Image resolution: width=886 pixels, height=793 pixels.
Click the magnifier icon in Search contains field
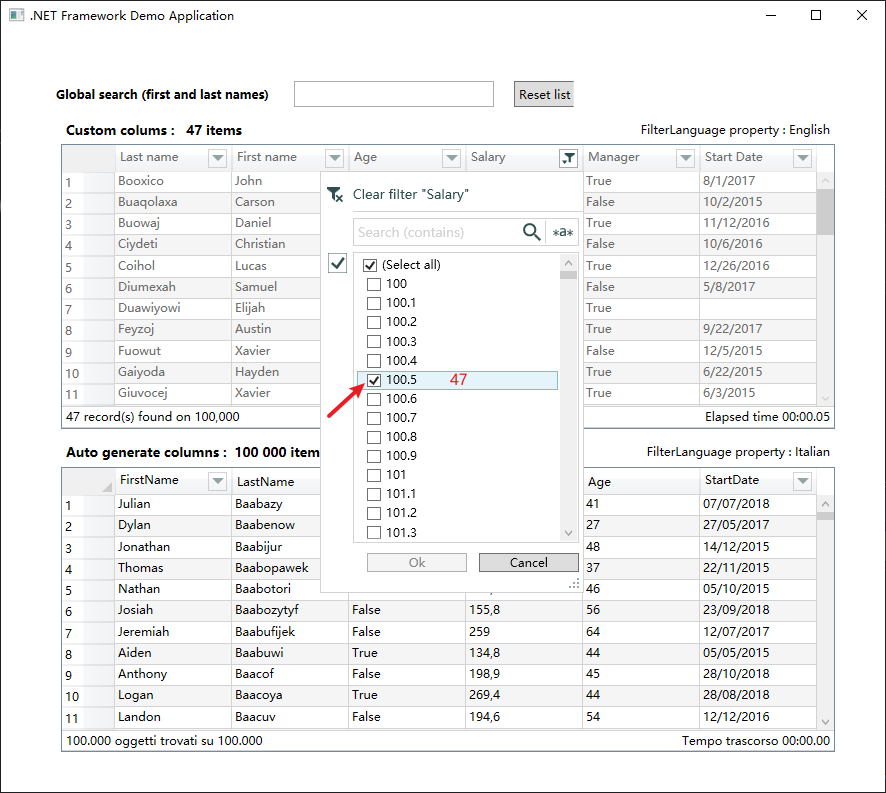pos(531,231)
